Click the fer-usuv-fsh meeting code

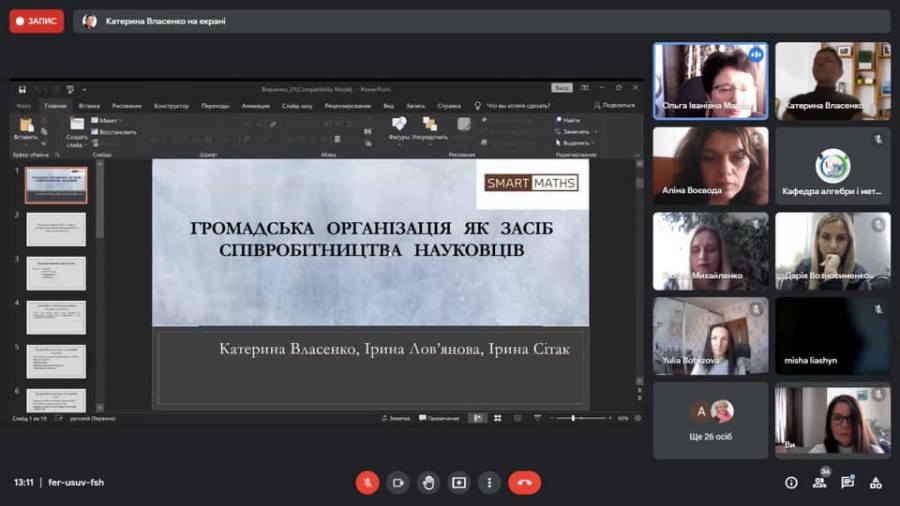click(x=76, y=482)
